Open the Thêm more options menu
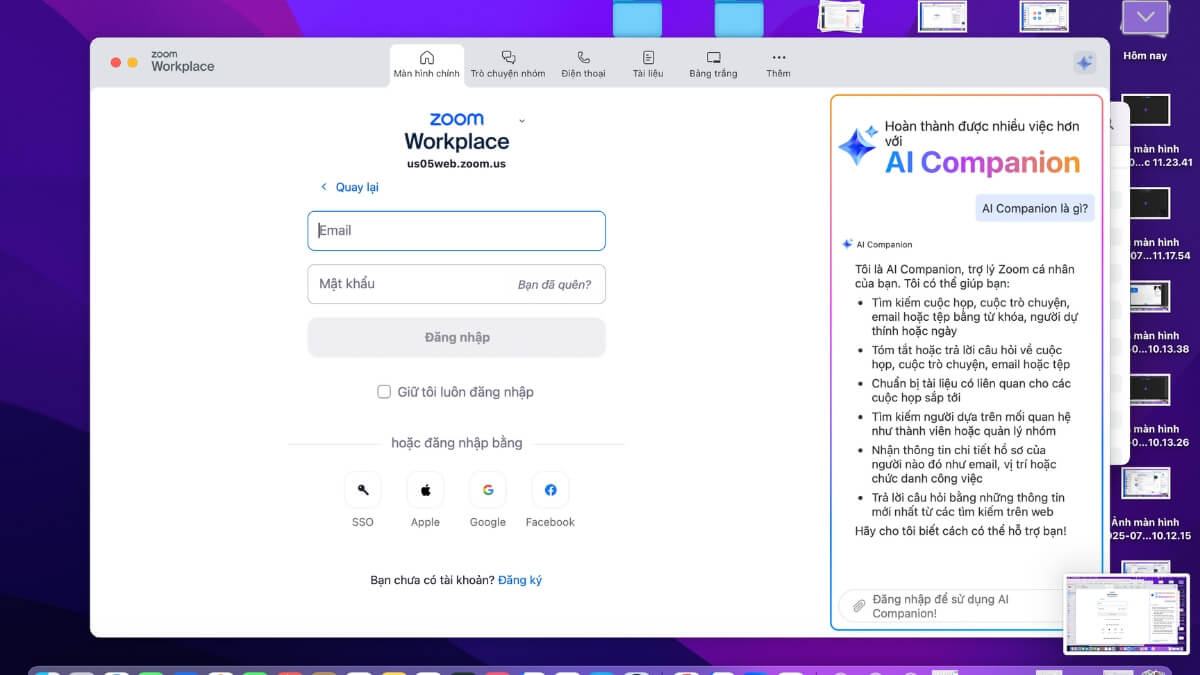This screenshot has width=1200, height=675. click(778, 64)
